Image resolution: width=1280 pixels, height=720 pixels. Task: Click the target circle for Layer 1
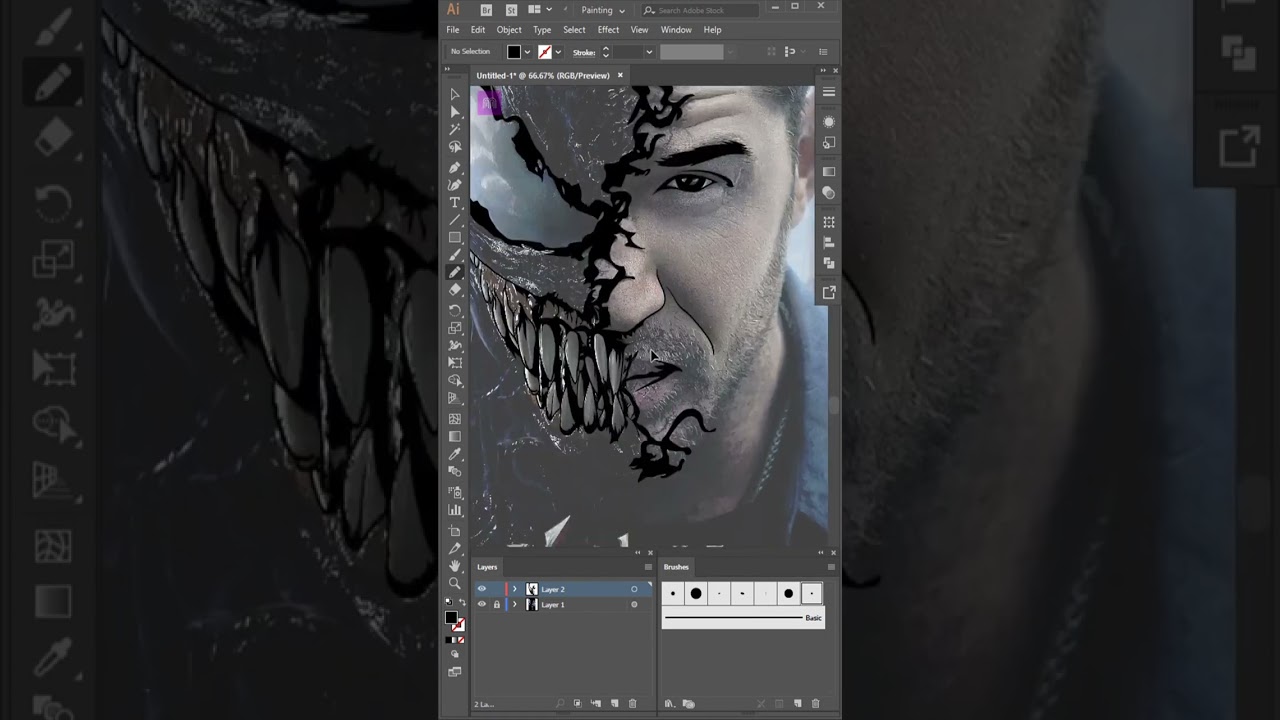(634, 605)
